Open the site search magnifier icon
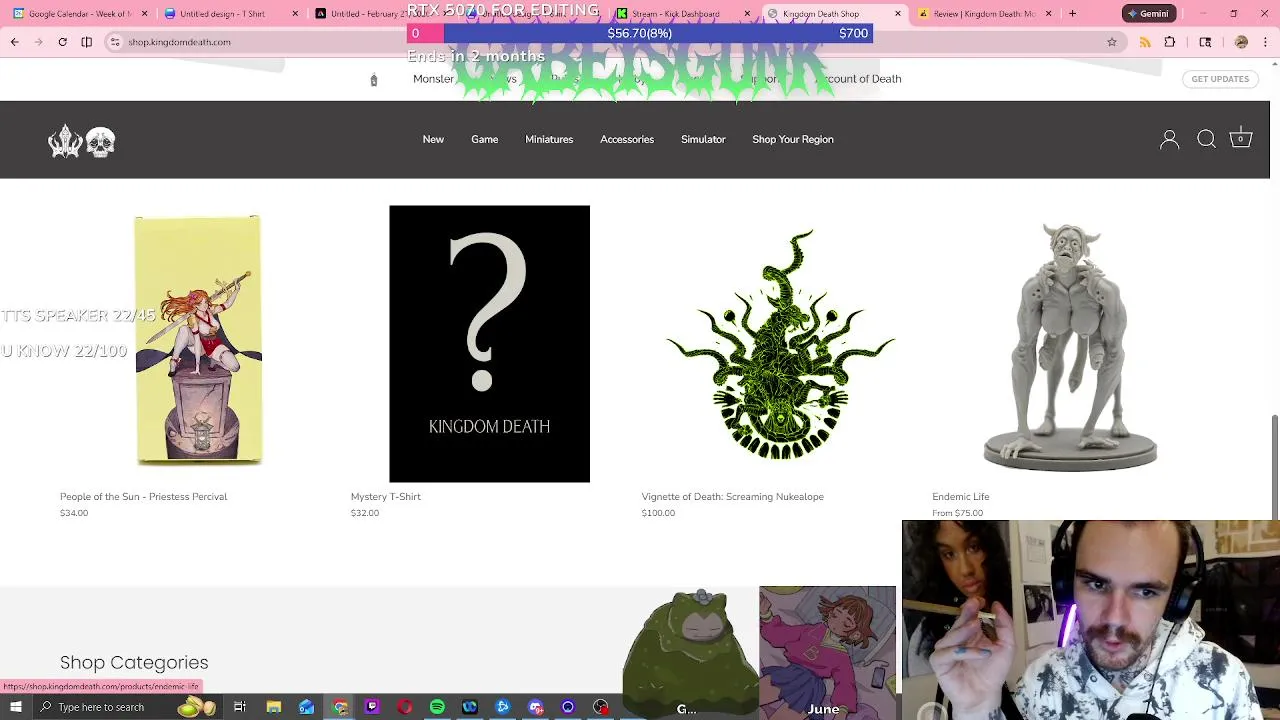 (x=1206, y=139)
